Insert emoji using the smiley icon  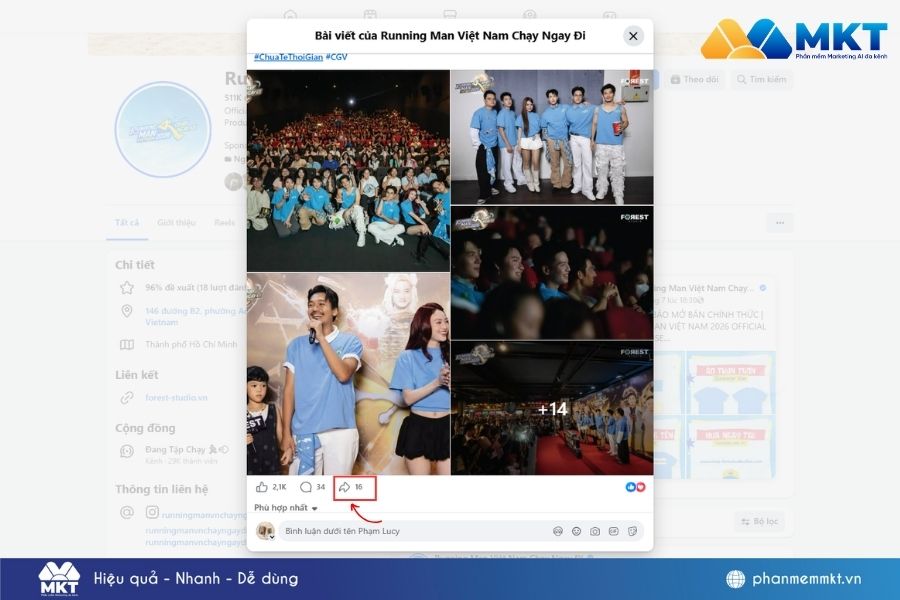pyautogui.click(x=576, y=531)
